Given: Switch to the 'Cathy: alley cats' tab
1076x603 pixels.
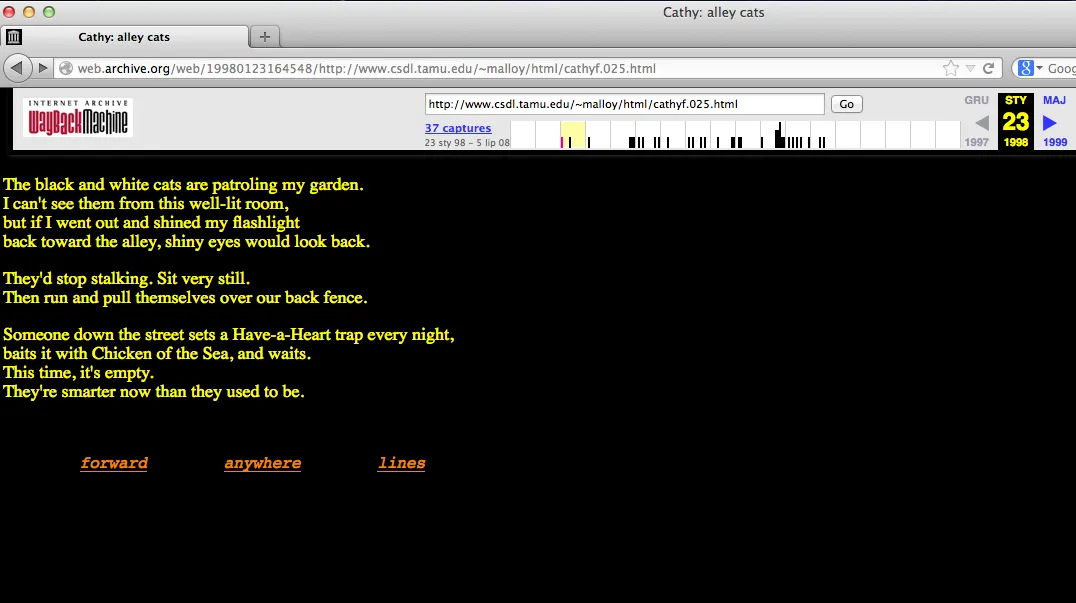Looking at the screenshot, I should pos(124,37).
